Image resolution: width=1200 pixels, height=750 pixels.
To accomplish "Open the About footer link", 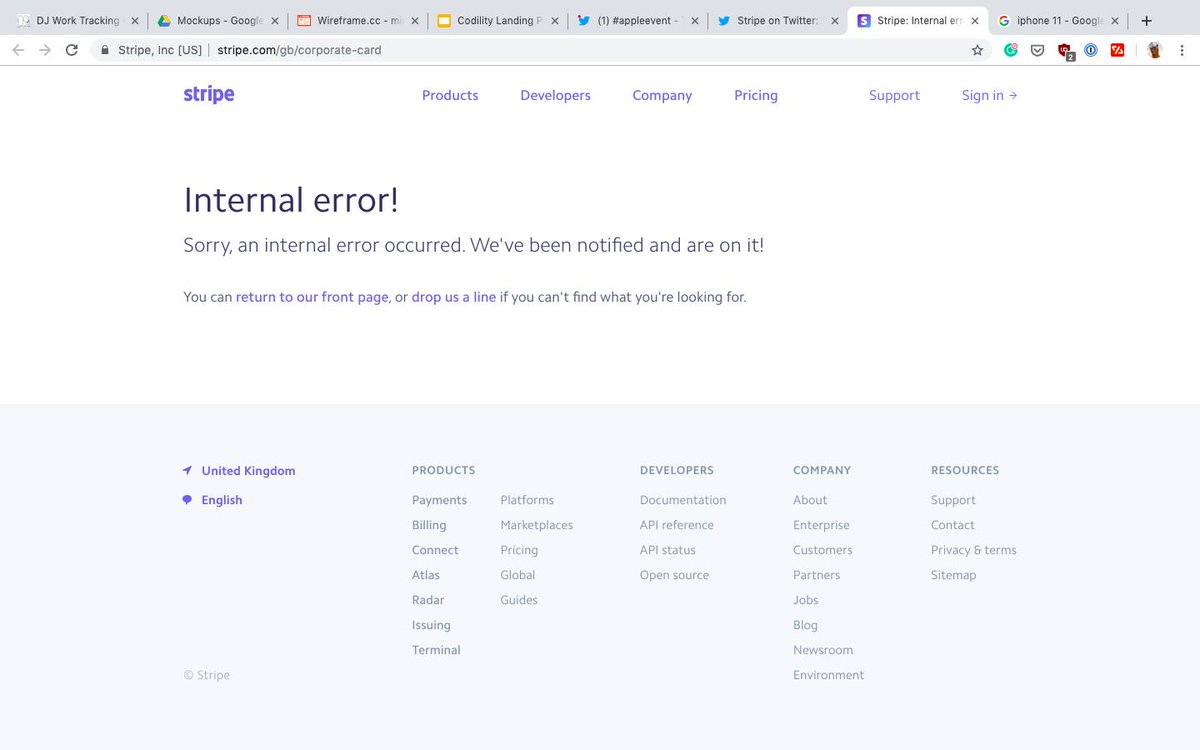I will [810, 500].
